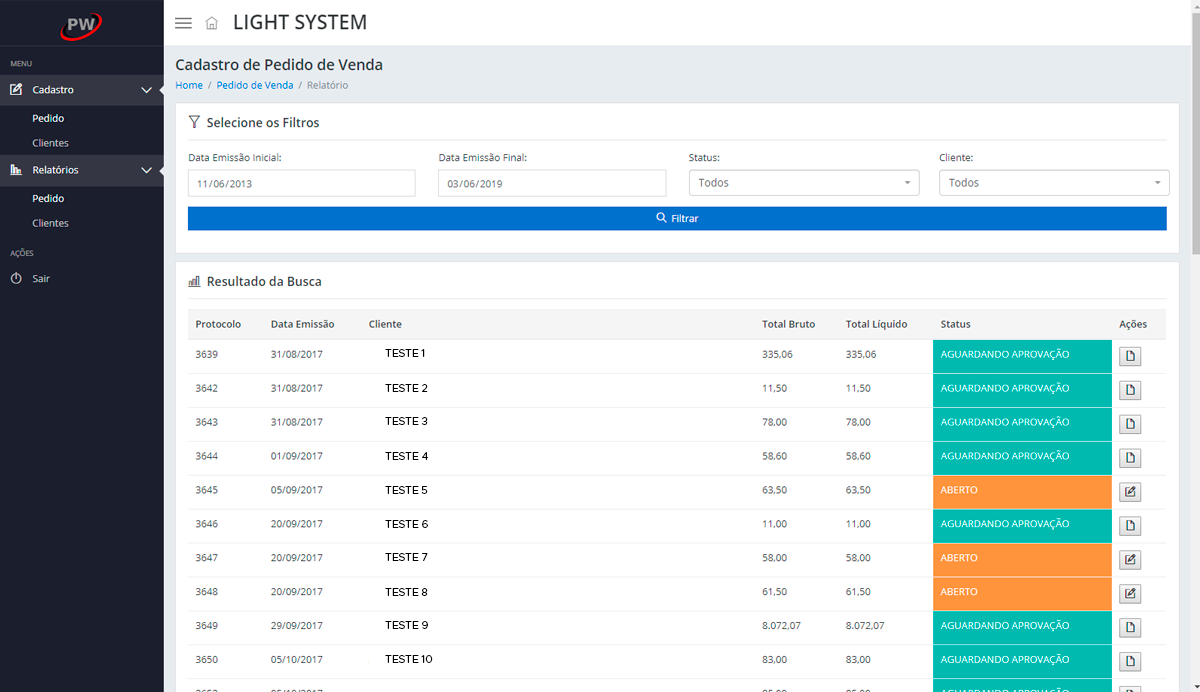Click AGUARDANDO APROVAÇÃO status of order 3639
Viewport: 1200px width, 692px height.
(x=1022, y=356)
